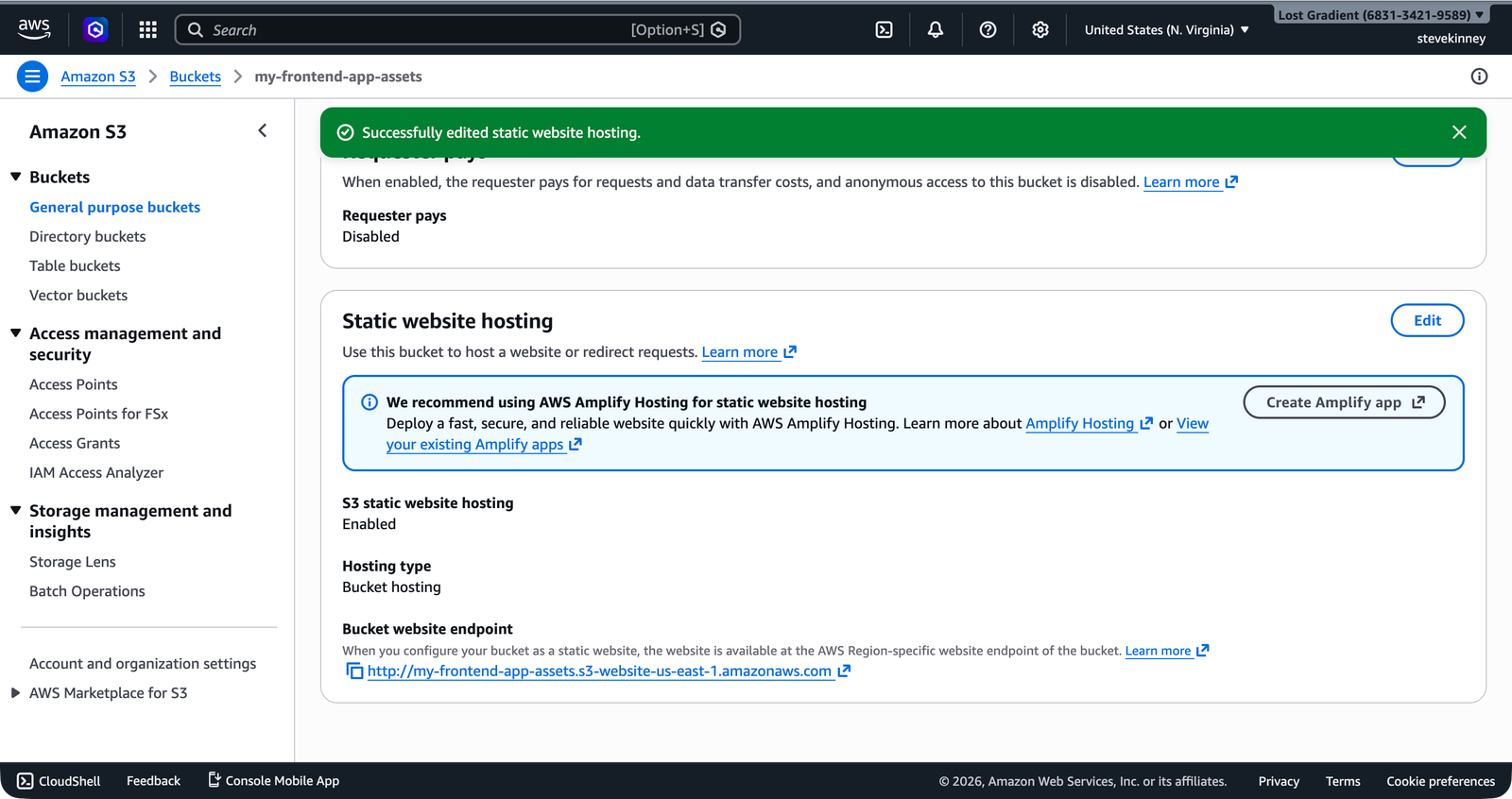This screenshot has height=799, width=1512.
Task: Open CloudShell icon in top navigation bar
Action: 884,29
